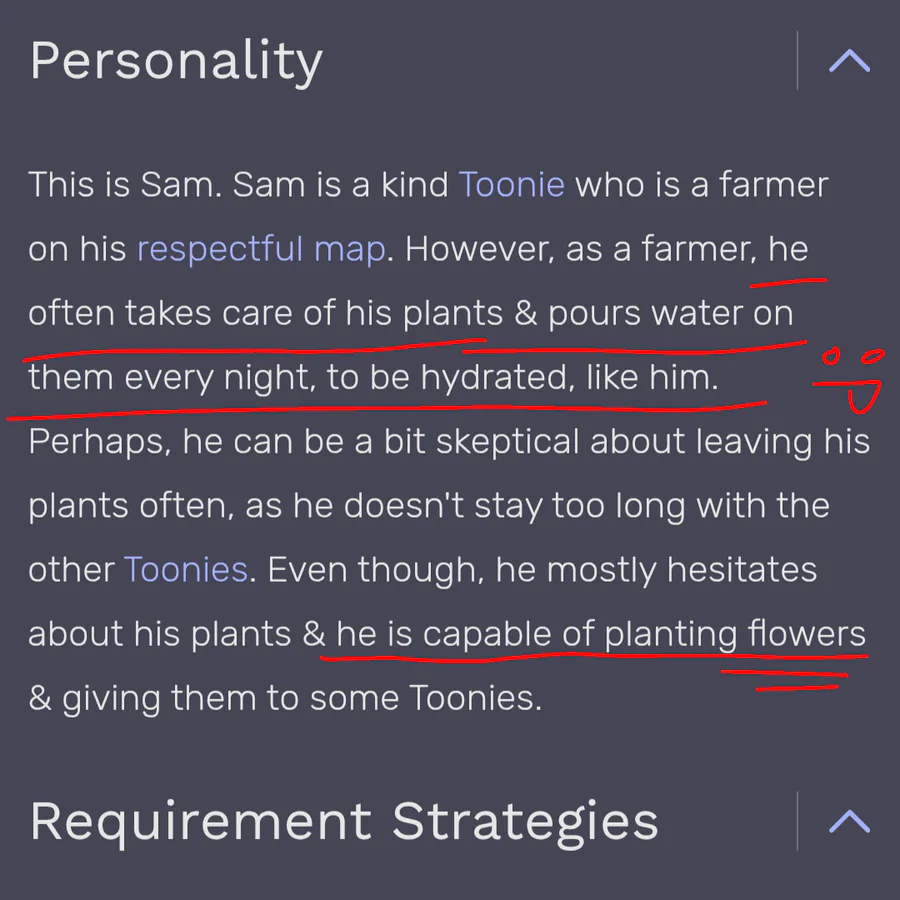Viewport: 900px width, 900px height.
Task: Open the Toonies link after "other"
Action: click(x=186, y=570)
